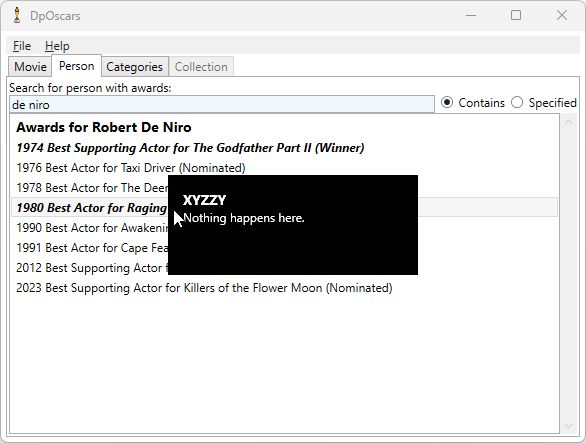586x443 pixels.
Task: Select the Person tab
Action: click(77, 66)
